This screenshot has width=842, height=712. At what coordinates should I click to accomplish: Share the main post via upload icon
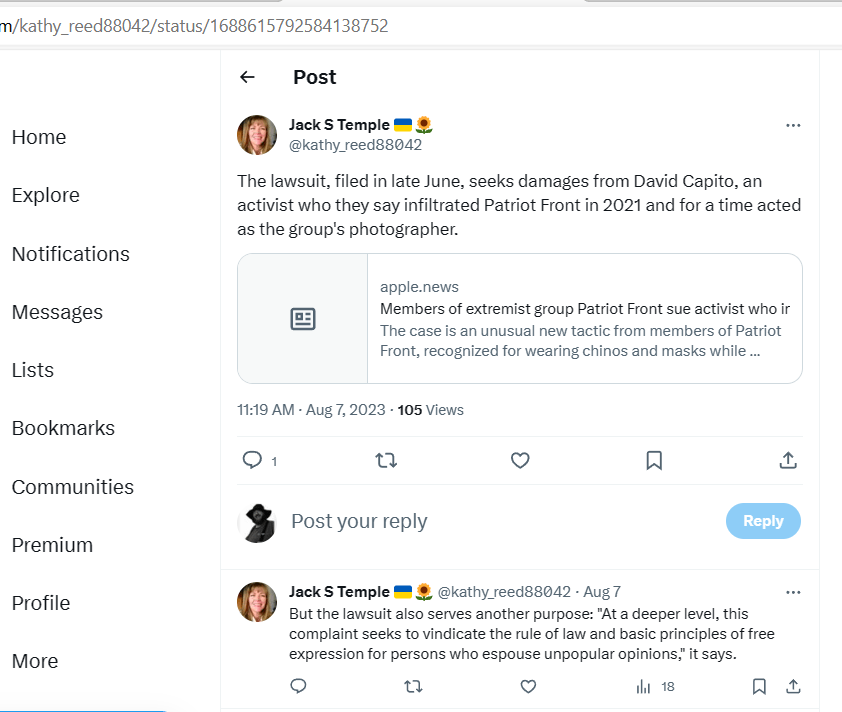pyautogui.click(x=788, y=460)
